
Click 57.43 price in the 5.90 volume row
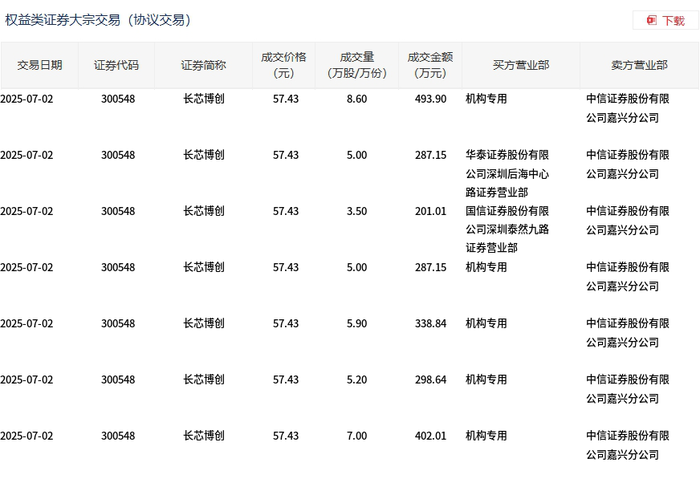pyautogui.click(x=286, y=323)
